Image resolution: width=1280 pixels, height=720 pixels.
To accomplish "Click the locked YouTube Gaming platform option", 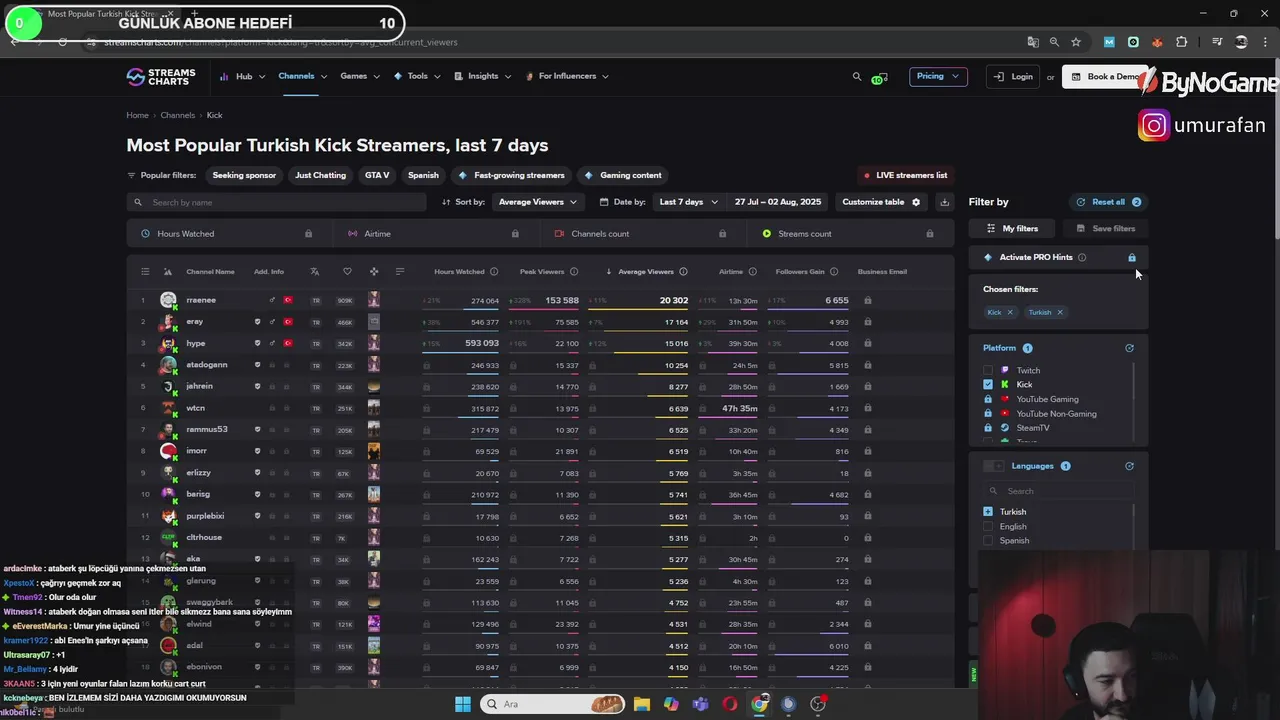I will [1038, 399].
